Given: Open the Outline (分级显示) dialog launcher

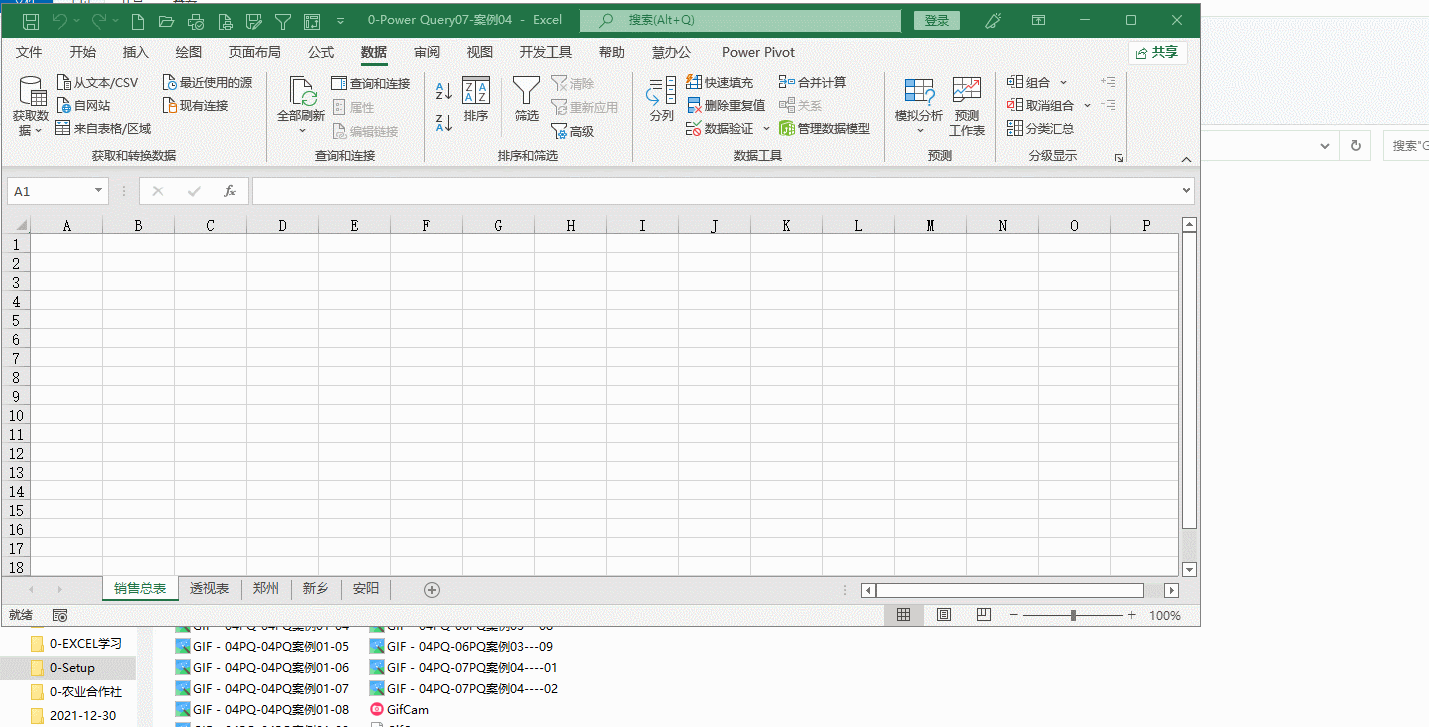Looking at the screenshot, I should [1118, 157].
